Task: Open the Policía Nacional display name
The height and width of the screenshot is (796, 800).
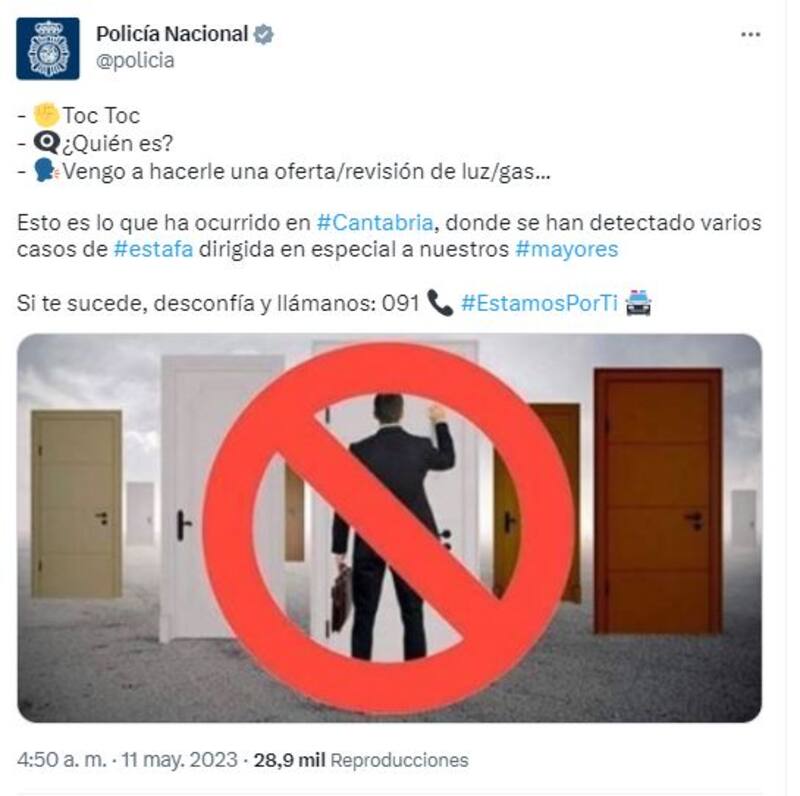Action: (x=172, y=34)
